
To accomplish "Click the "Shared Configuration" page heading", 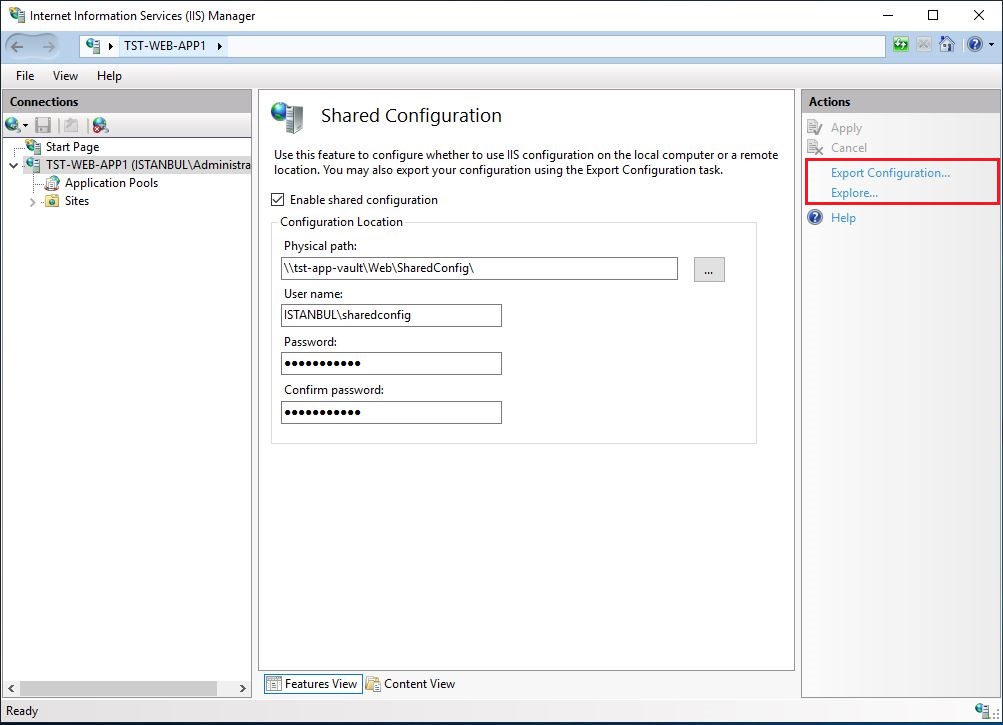I will click(x=411, y=115).
